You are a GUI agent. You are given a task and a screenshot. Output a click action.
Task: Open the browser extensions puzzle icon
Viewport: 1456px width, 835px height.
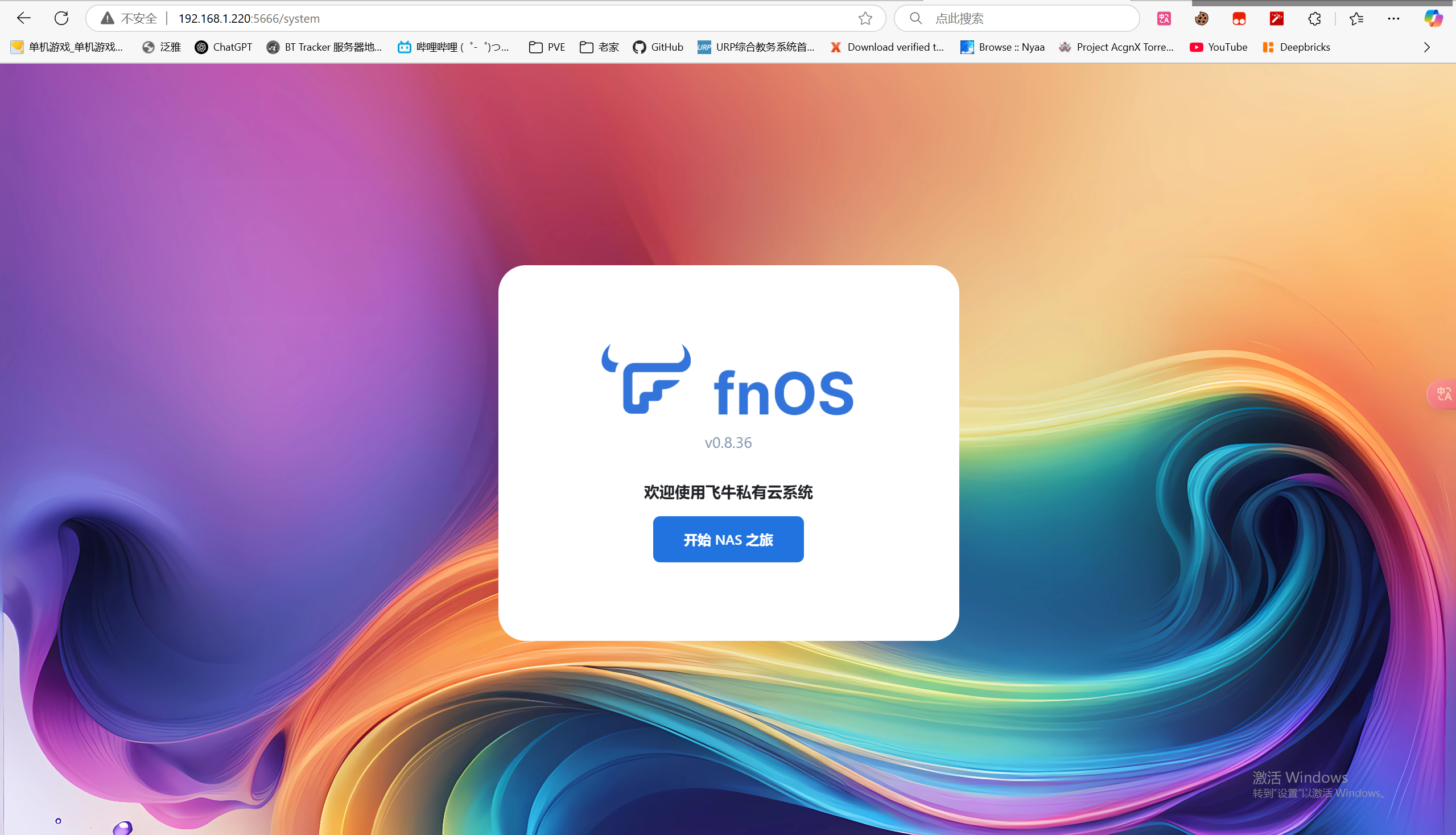[x=1314, y=18]
